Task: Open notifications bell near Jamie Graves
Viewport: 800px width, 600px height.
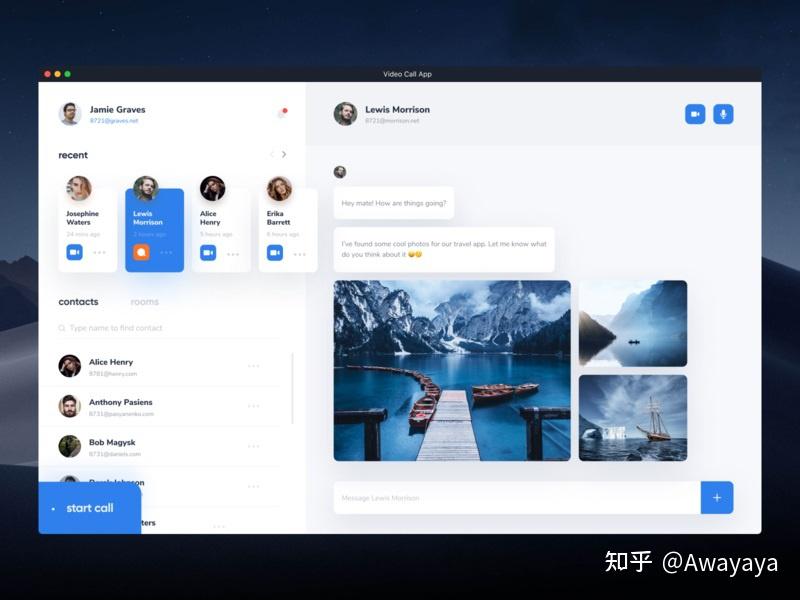Action: coord(283,113)
